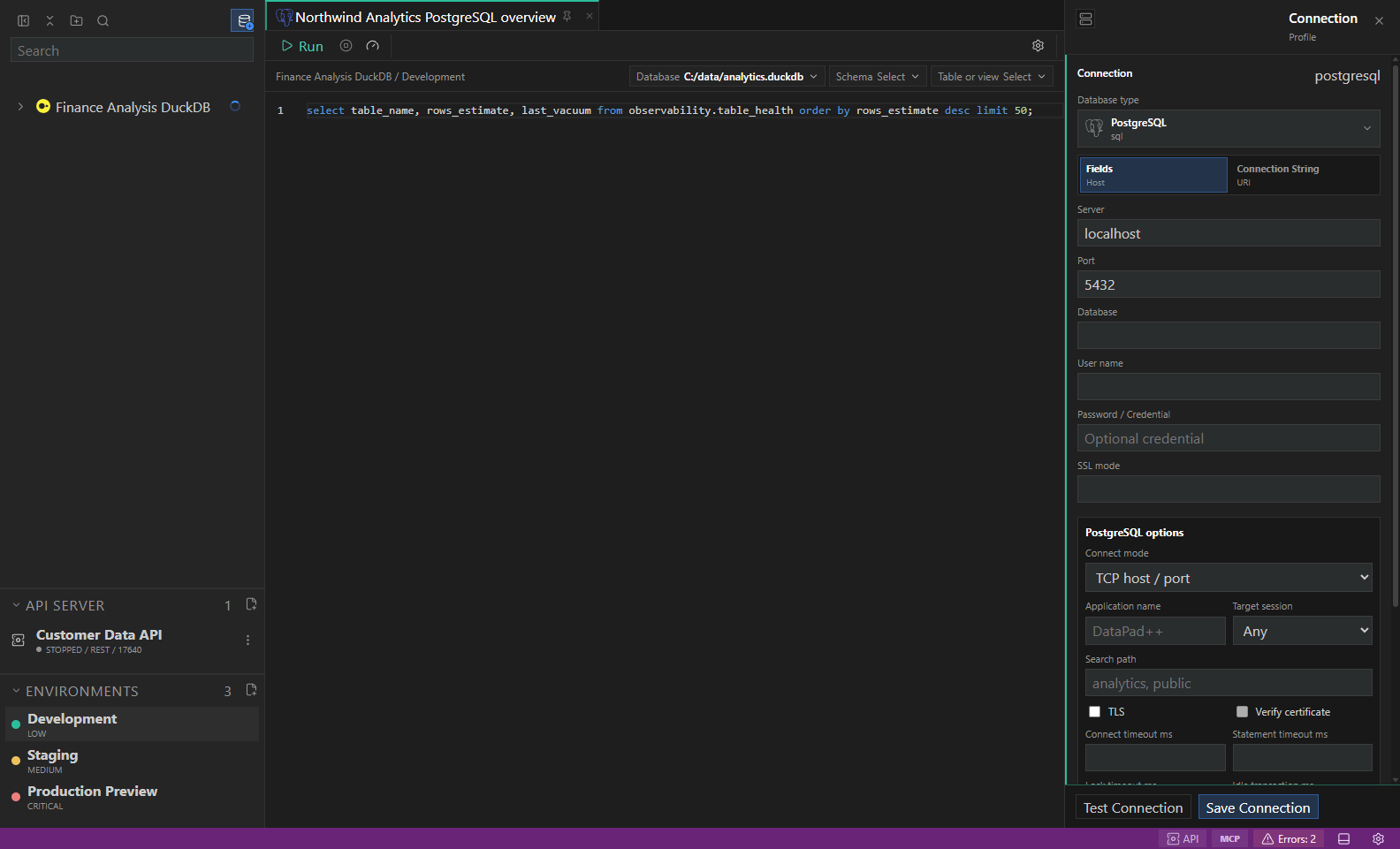Toggle the sidebar panel icon

click(x=24, y=20)
